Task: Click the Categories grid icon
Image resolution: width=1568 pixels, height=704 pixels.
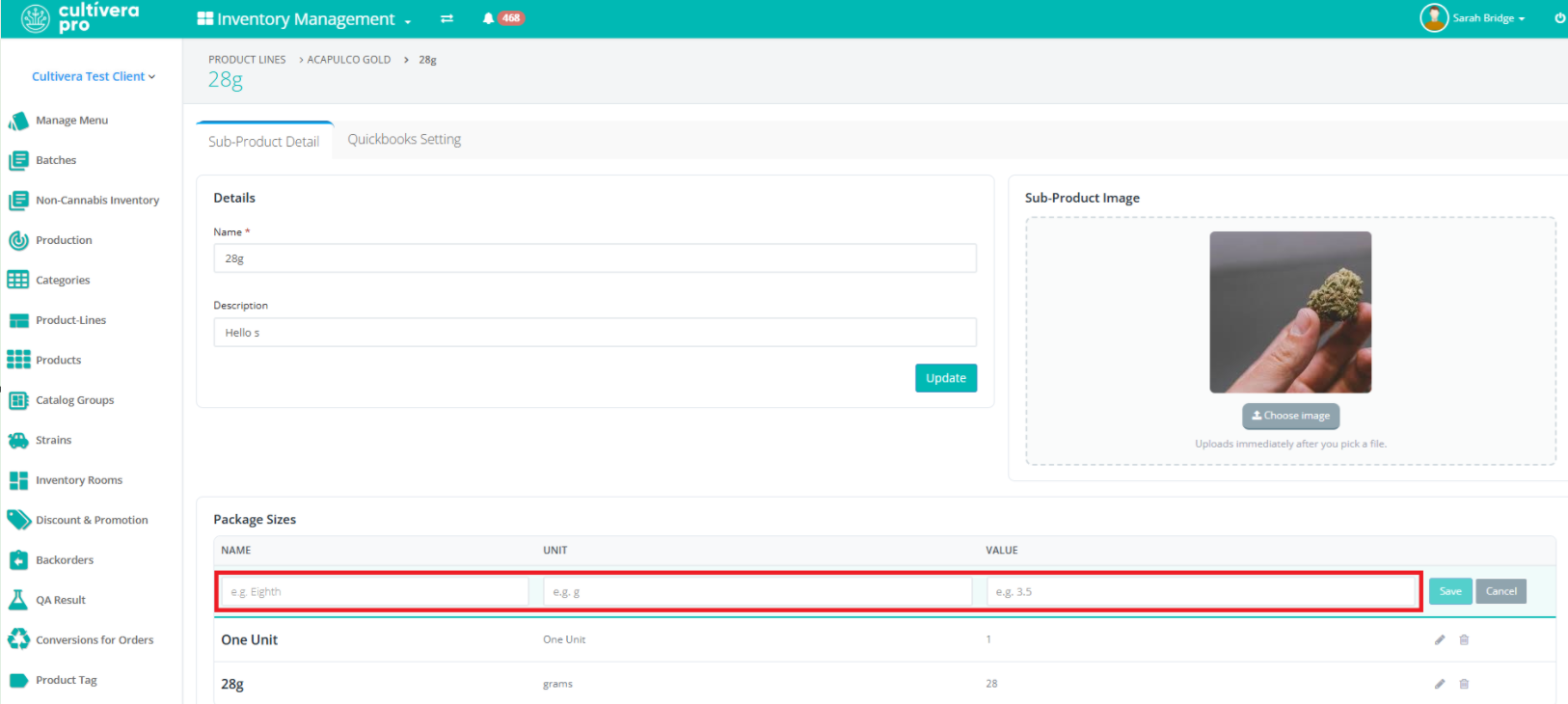Action: click(x=18, y=280)
